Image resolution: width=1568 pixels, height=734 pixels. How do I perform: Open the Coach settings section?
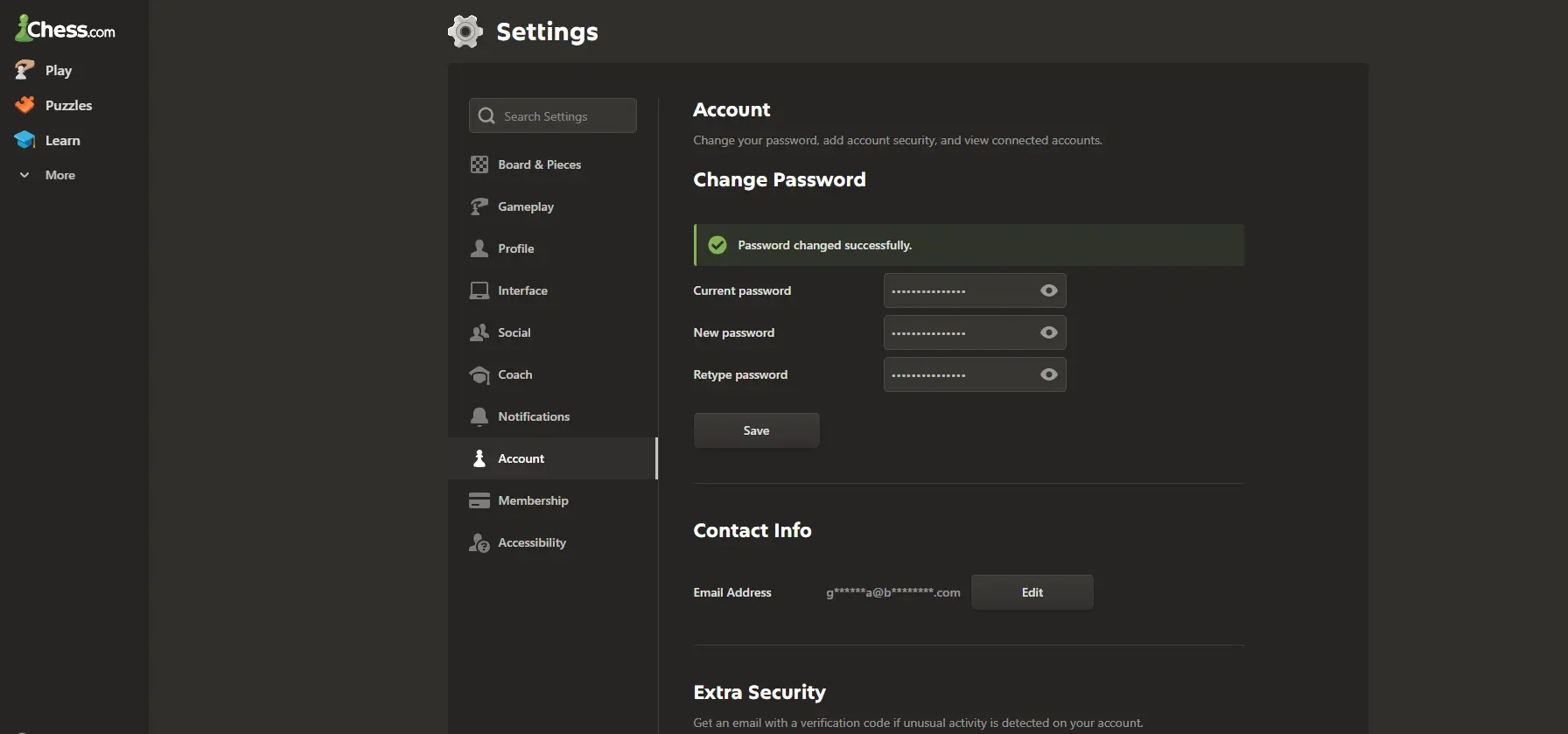coord(553,374)
